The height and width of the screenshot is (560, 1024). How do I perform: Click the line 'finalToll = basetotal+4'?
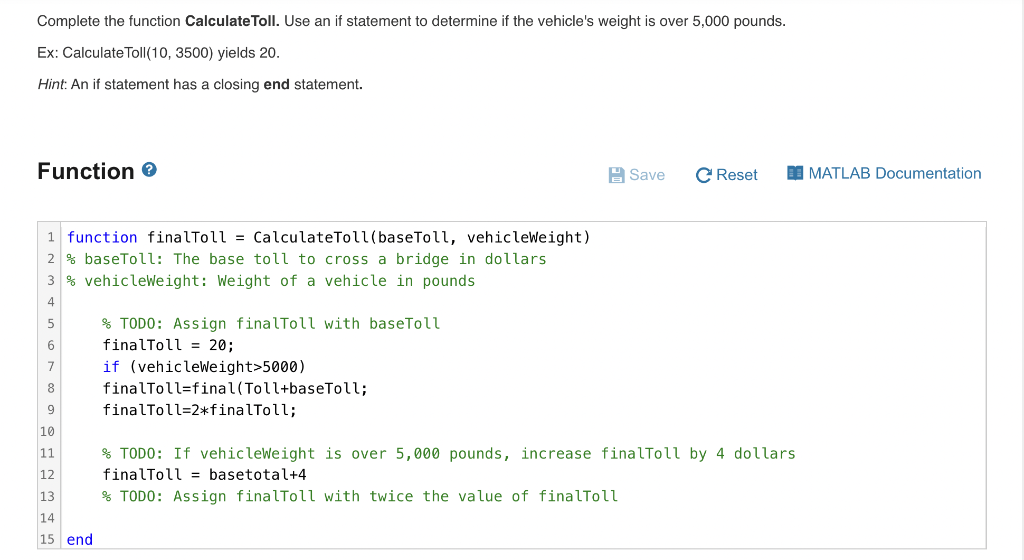(204, 474)
